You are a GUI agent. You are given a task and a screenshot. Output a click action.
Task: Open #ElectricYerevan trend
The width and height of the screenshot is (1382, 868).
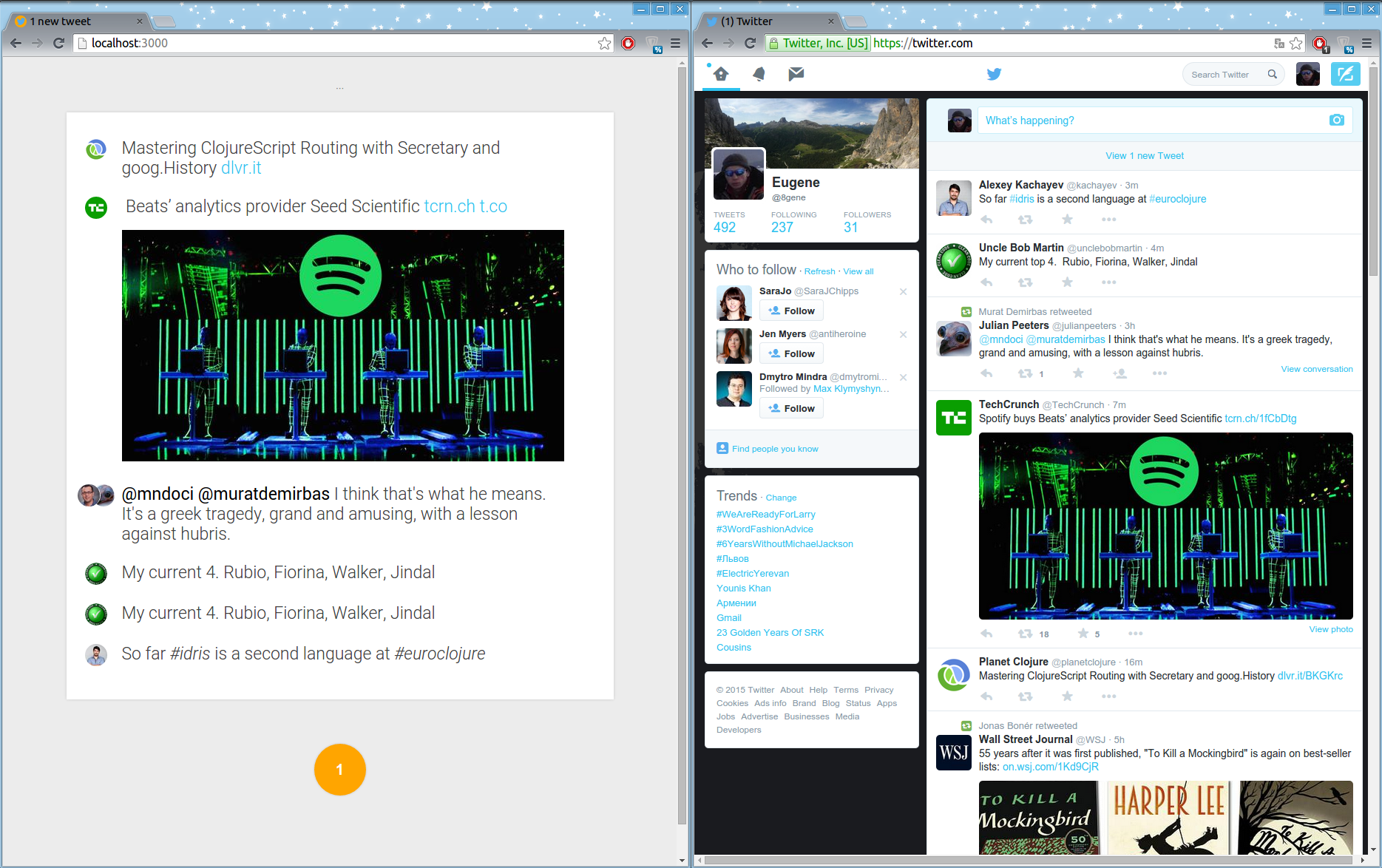click(753, 574)
